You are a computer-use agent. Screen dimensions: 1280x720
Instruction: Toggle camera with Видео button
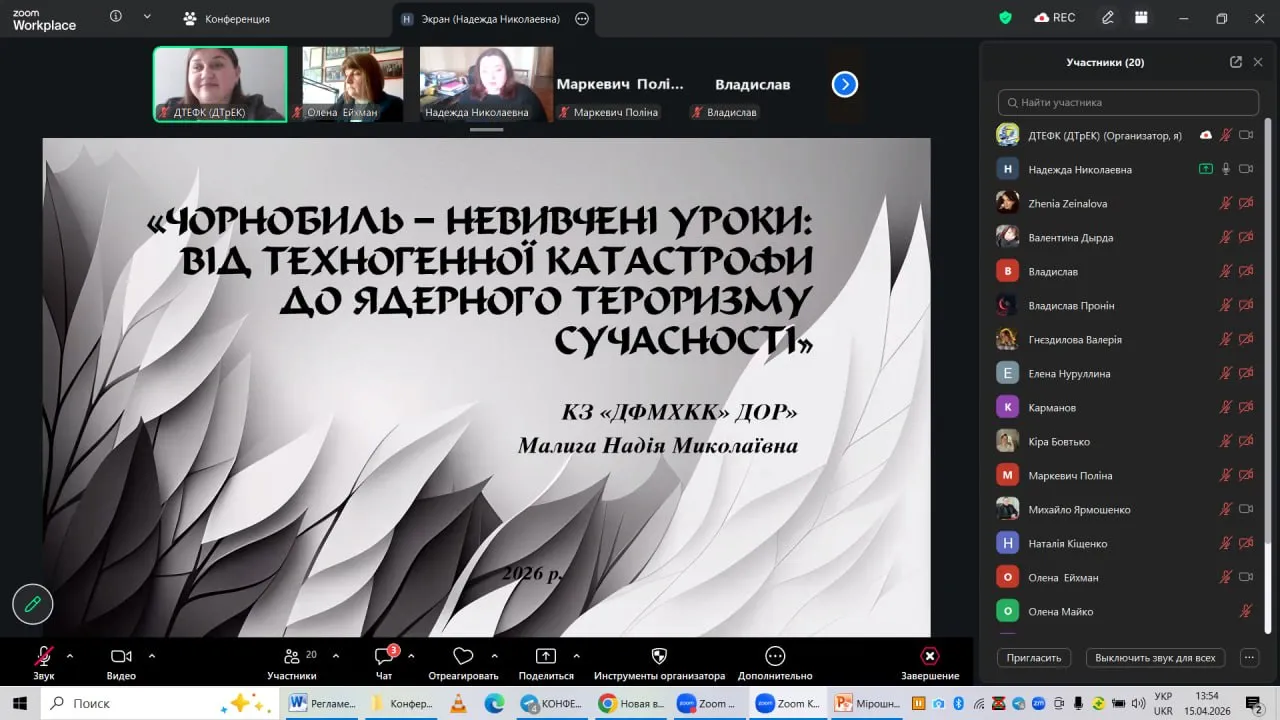121,663
